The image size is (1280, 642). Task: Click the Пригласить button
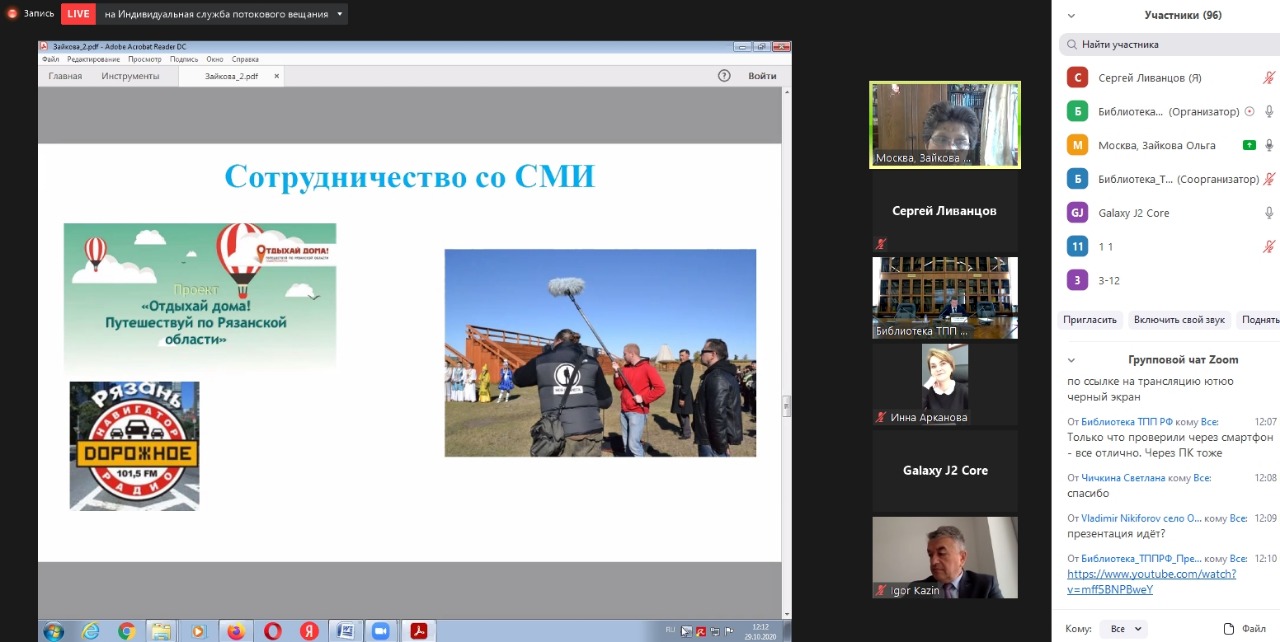click(x=1090, y=320)
